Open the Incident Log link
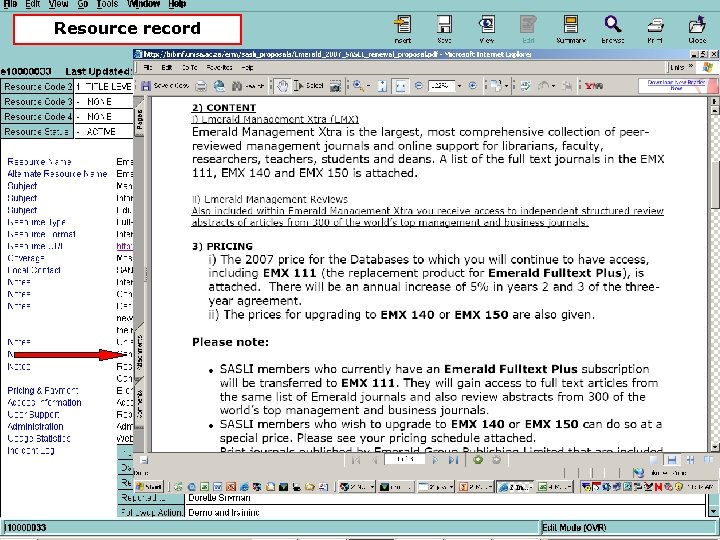 (x=31, y=450)
